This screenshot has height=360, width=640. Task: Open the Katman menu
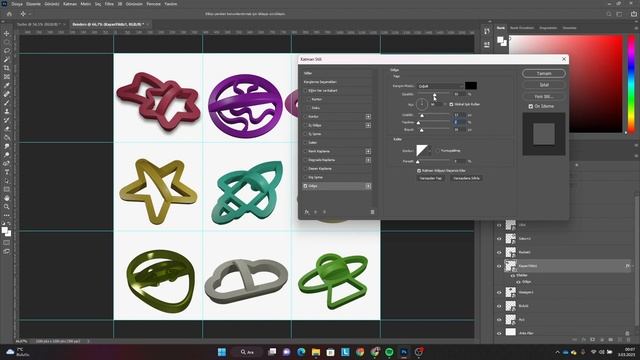click(x=70, y=4)
